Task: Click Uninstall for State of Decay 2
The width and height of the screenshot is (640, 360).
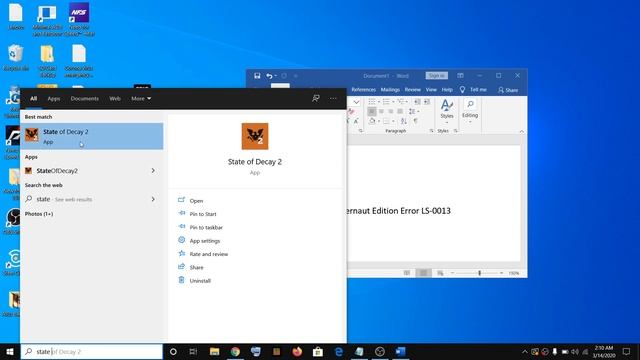Action: point(200,281)
